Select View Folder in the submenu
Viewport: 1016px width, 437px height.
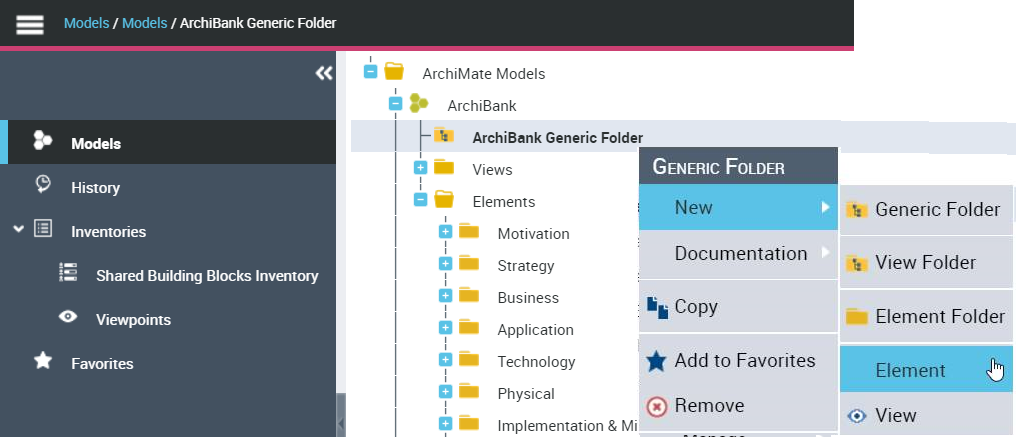(925, 263)
